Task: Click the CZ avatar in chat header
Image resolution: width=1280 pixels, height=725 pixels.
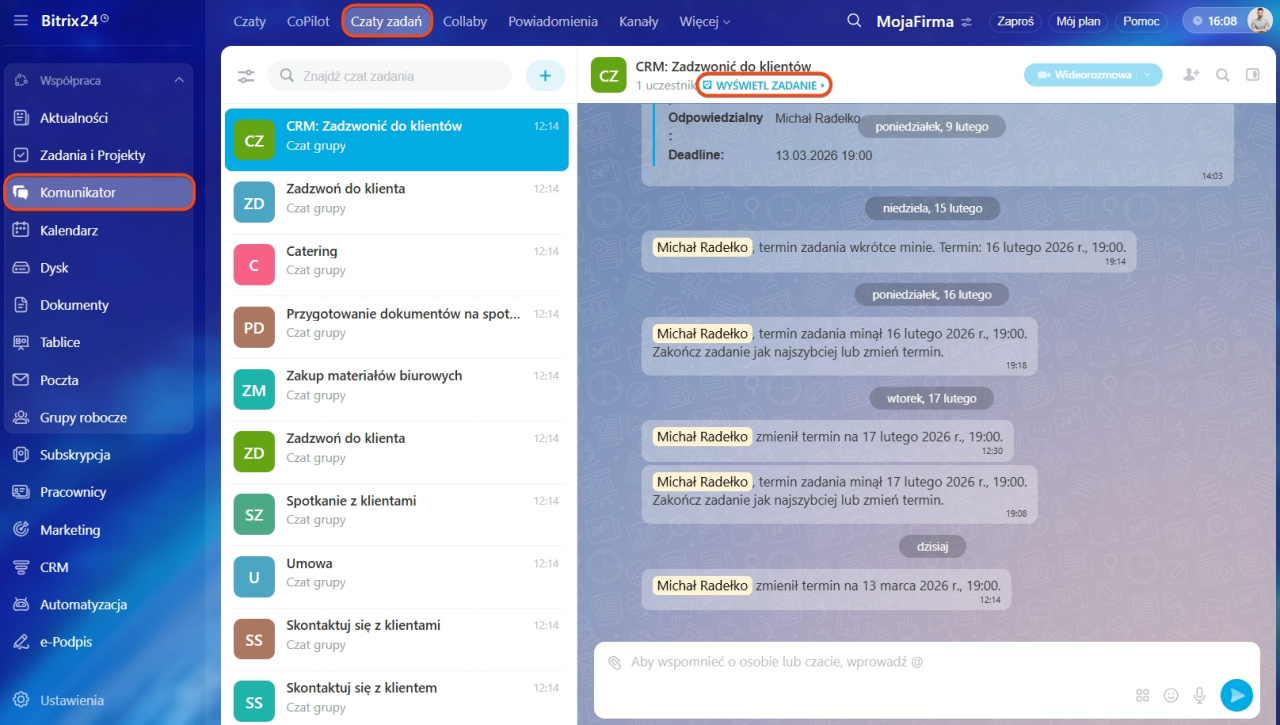Action: 608,75
